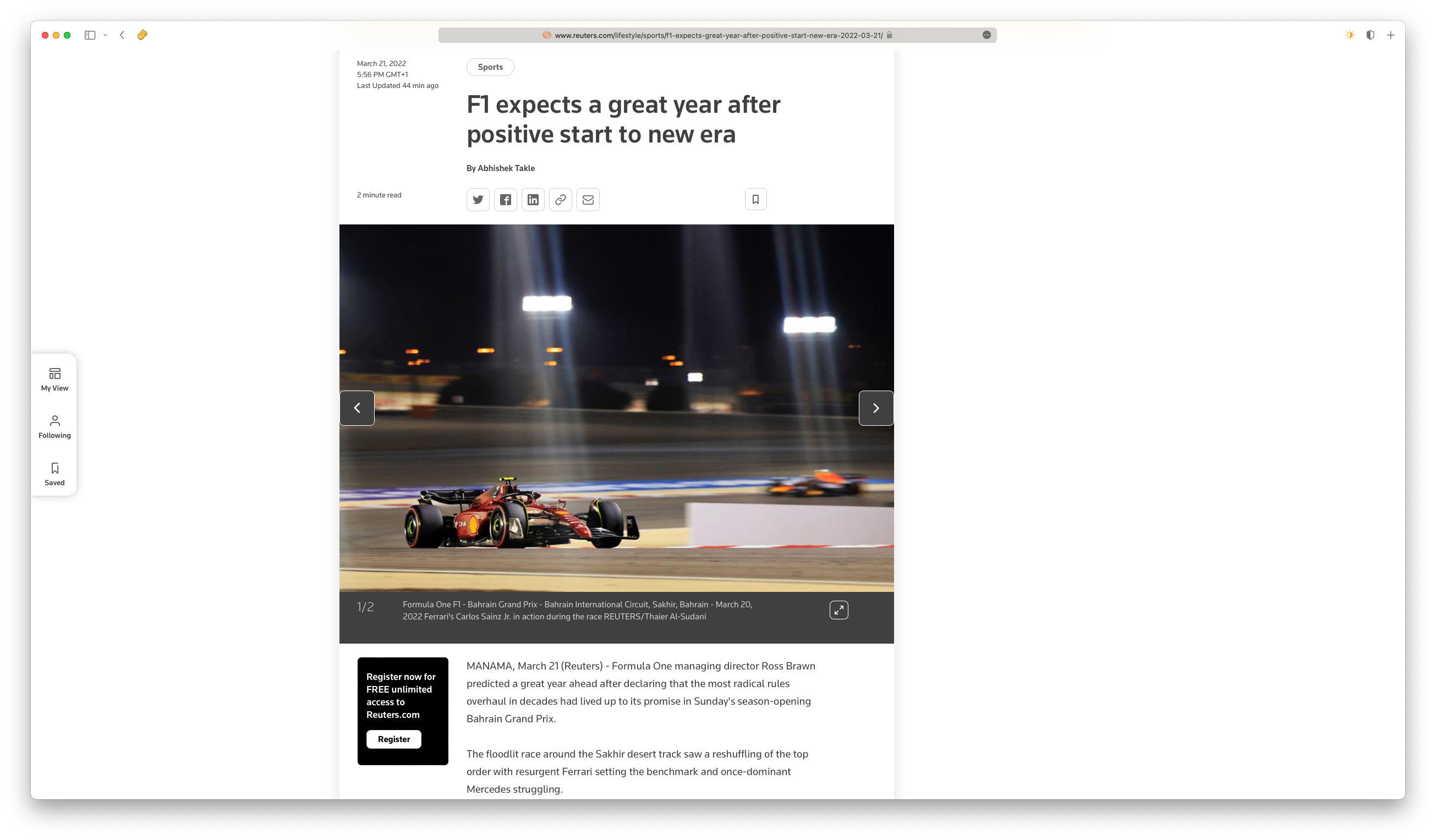The image size is (1436, 840).
Task: Share article on Facebook
Action: coord(505,200)
